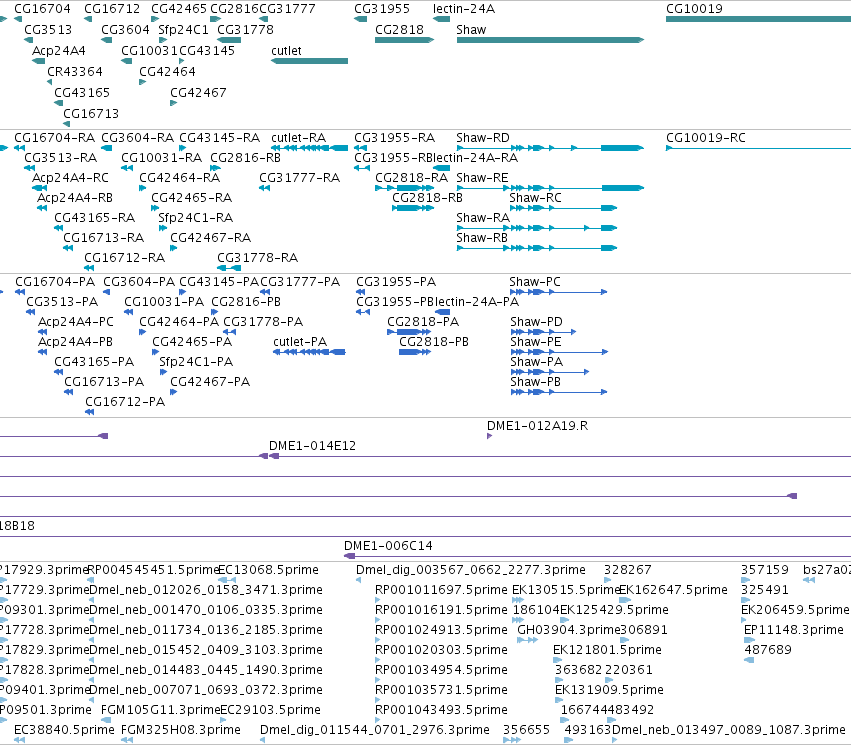
Task: Click the CG42467 gene label
Action: [198, 92]
